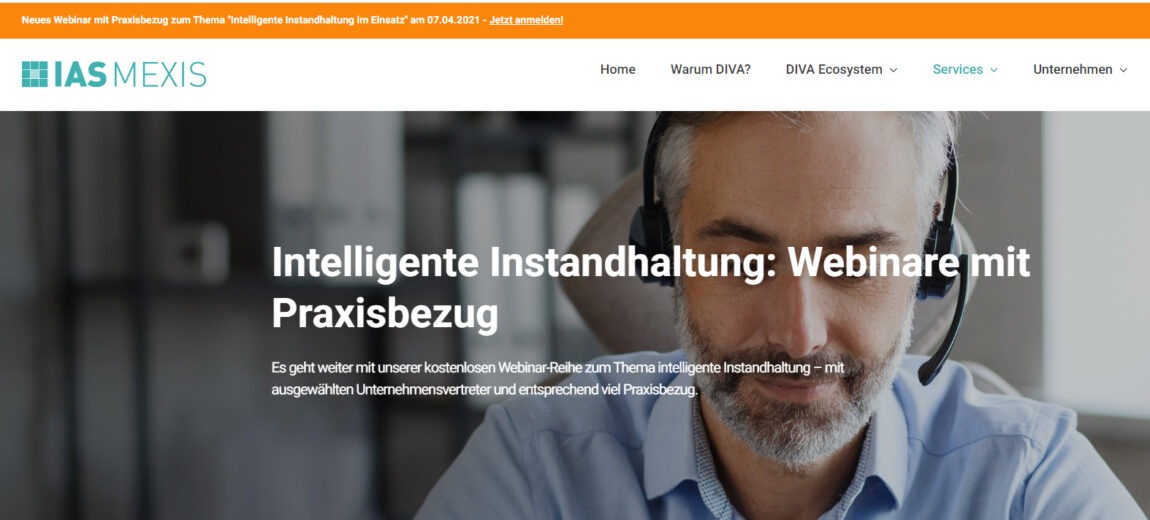Expand the chevron next to Services
This screenshot has width=1150, height=520.
(x=994, y=70)
